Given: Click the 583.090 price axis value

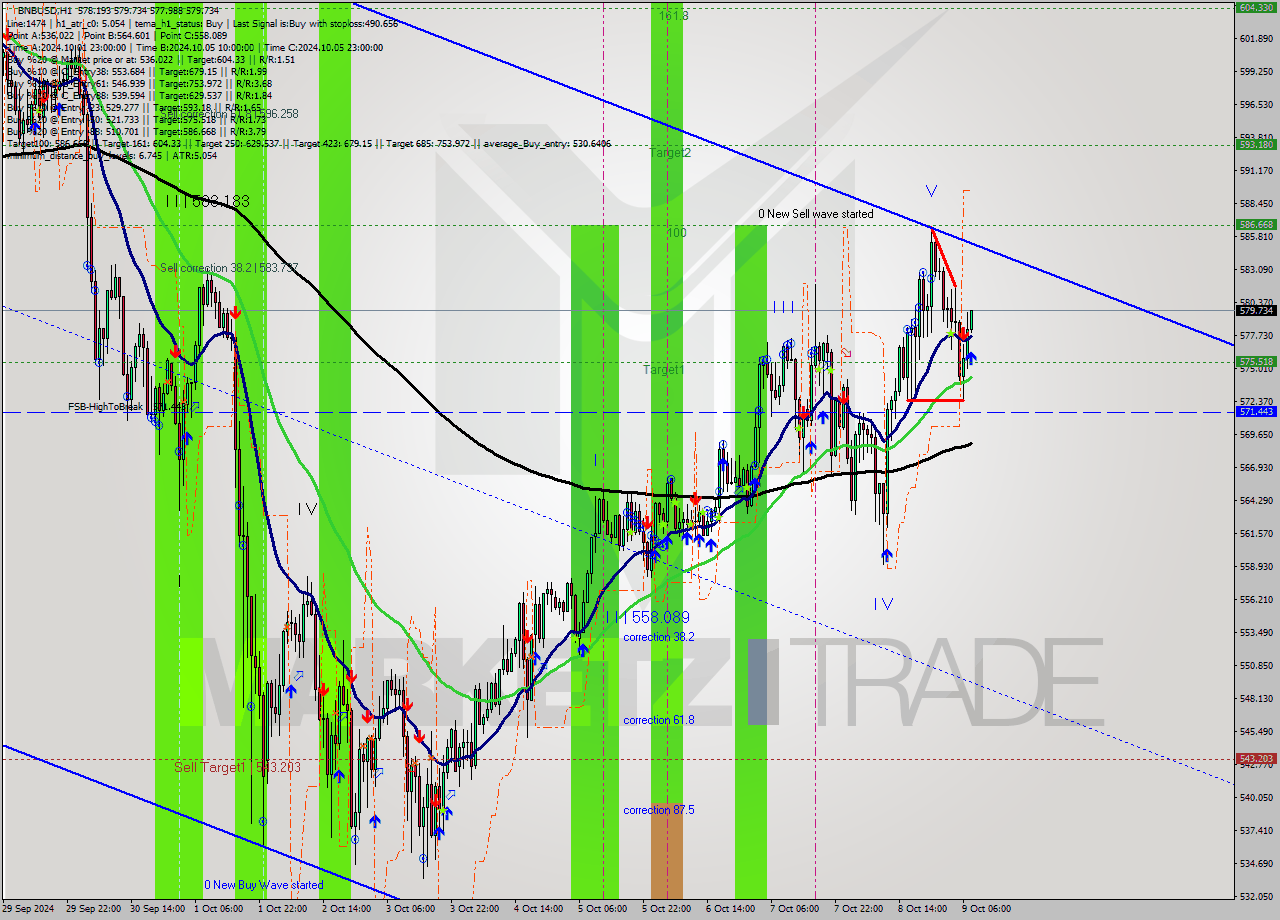Looking at the screenshot, I should tap(1256, 269).
